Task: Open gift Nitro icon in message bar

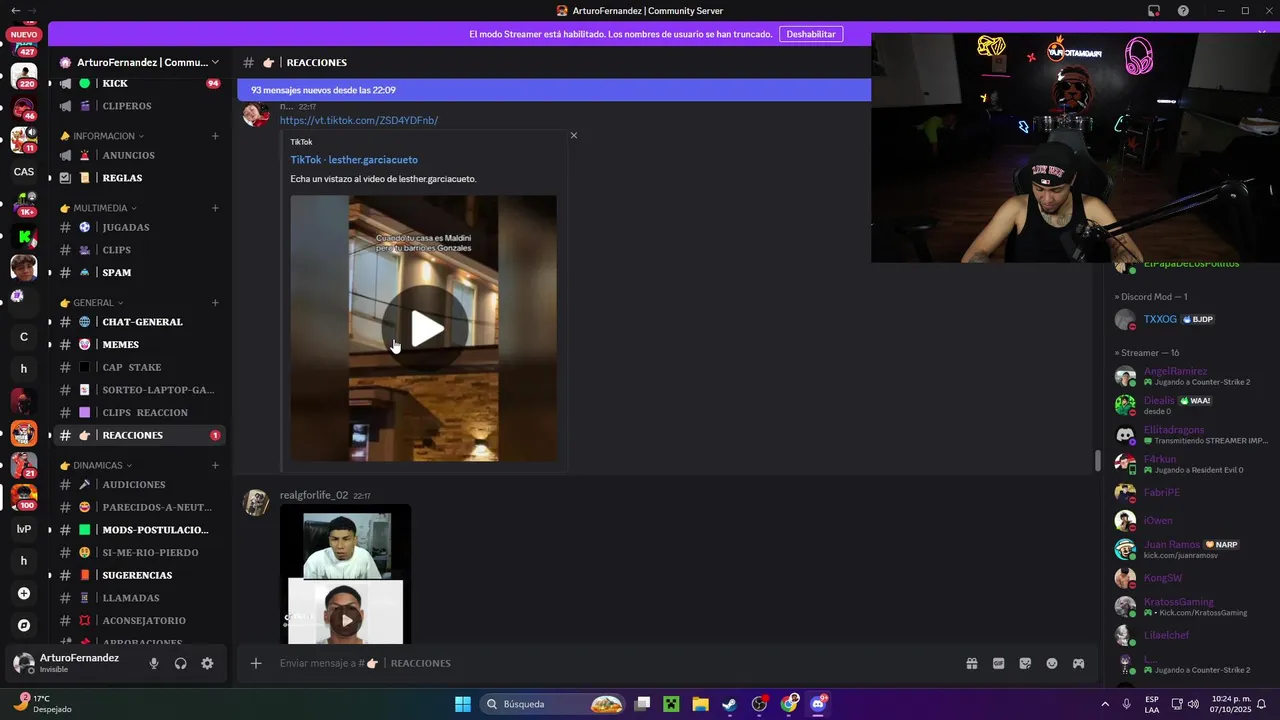Action: point(971,663)
